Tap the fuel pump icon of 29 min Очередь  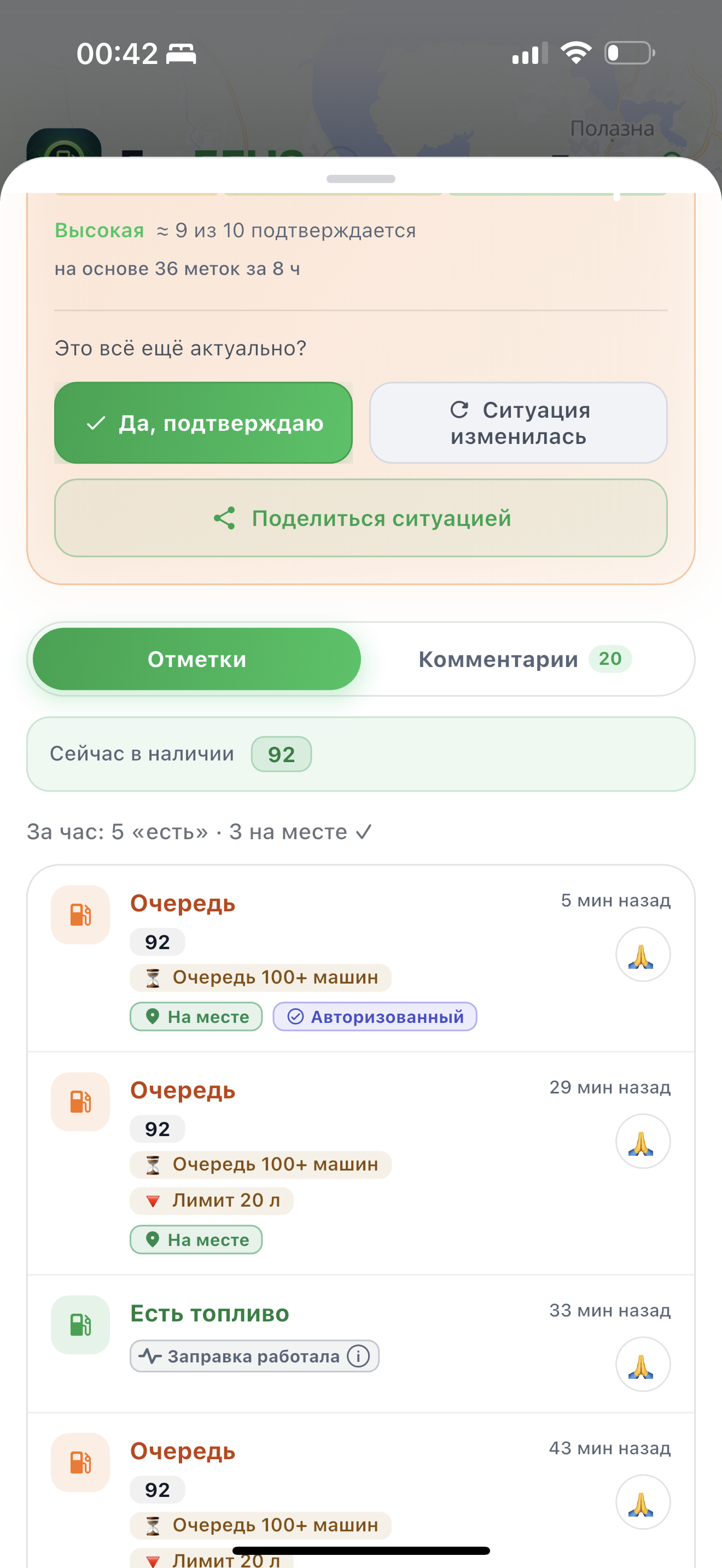80,1102
